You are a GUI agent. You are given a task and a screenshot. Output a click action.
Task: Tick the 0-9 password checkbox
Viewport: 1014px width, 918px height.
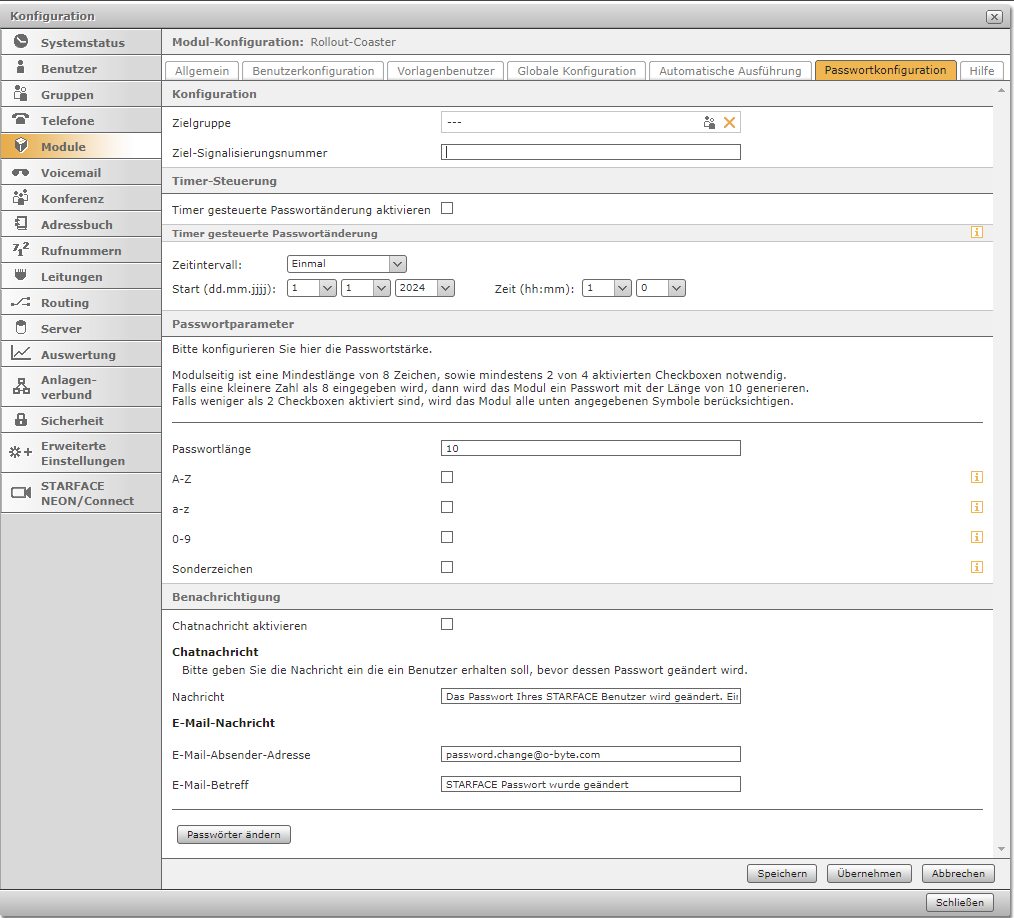click(447, 537)
